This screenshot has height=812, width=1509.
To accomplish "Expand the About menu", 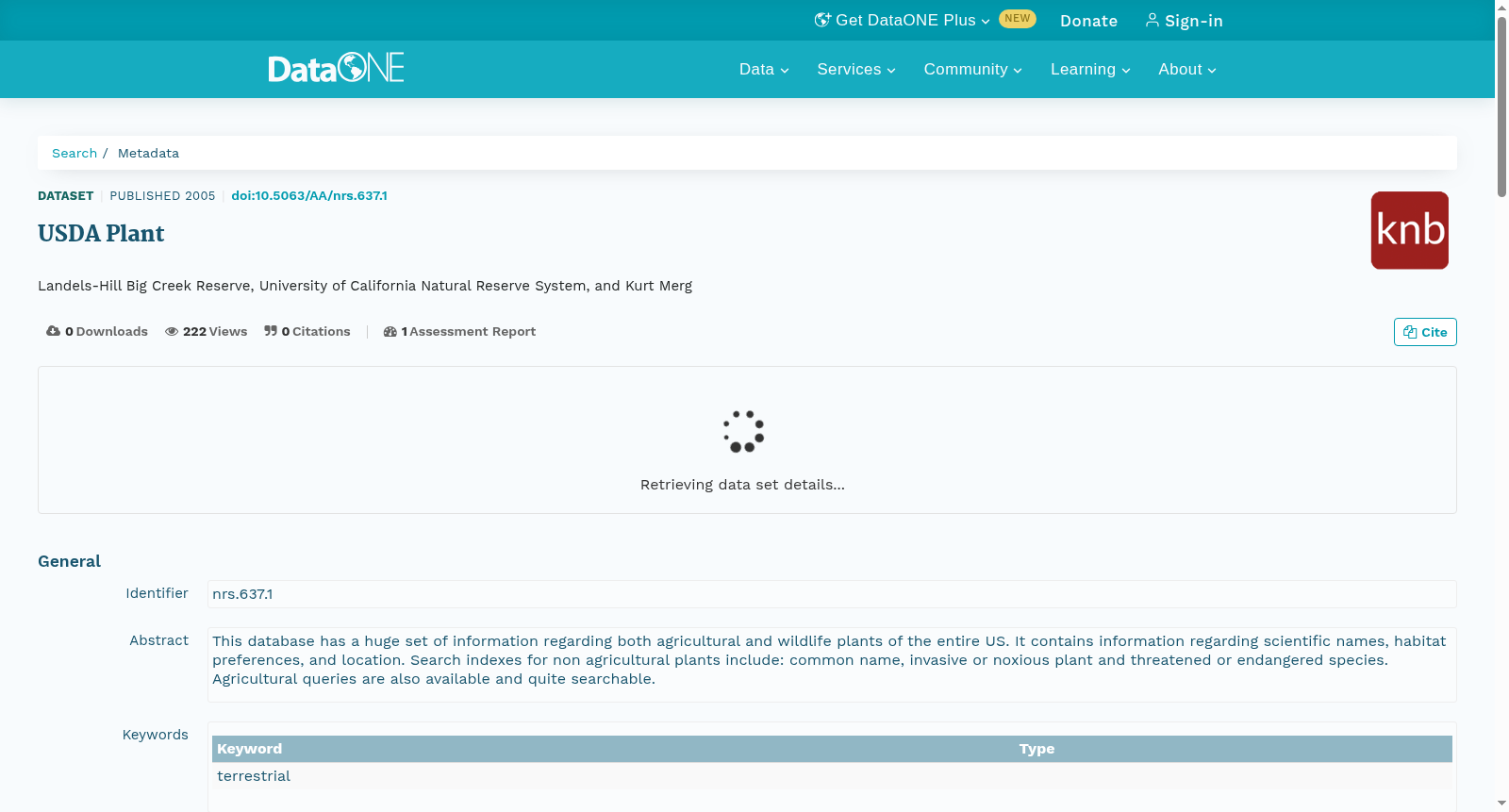I will pos(1187,69).
